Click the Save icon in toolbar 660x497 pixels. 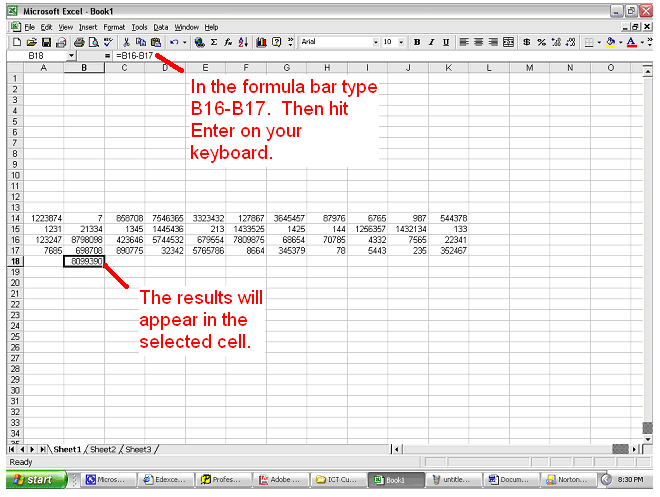coord(46,42)
